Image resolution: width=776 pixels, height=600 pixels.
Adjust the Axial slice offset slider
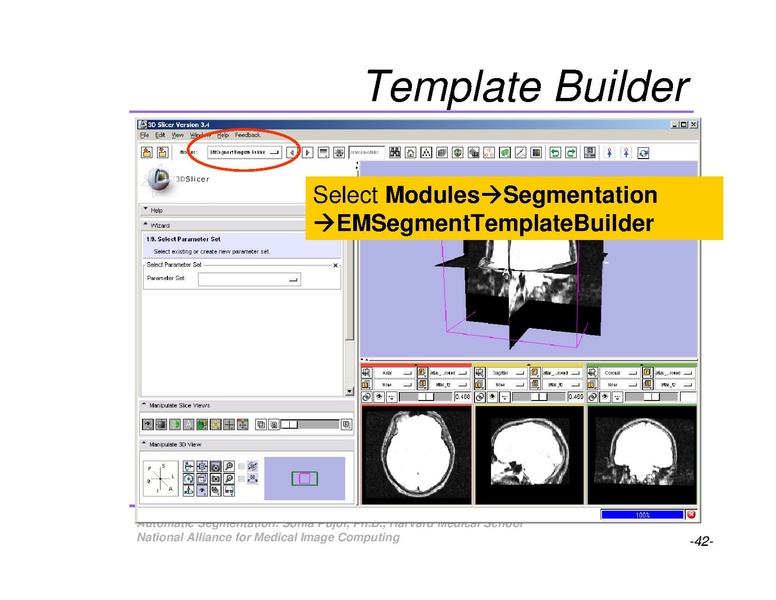pyautogui.click(x=426, y=397)
